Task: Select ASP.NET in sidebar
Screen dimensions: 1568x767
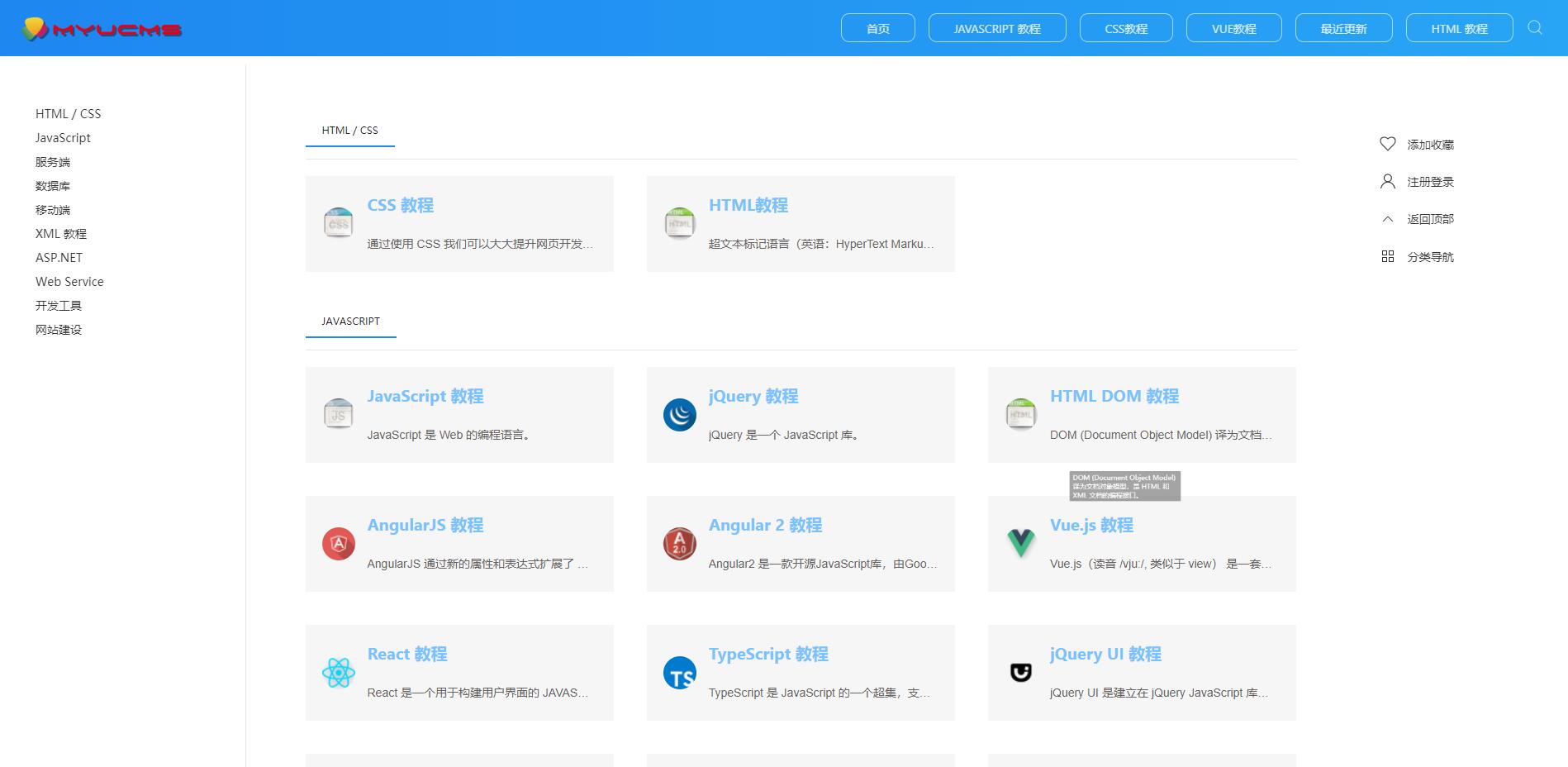Action: pos(59,258)
